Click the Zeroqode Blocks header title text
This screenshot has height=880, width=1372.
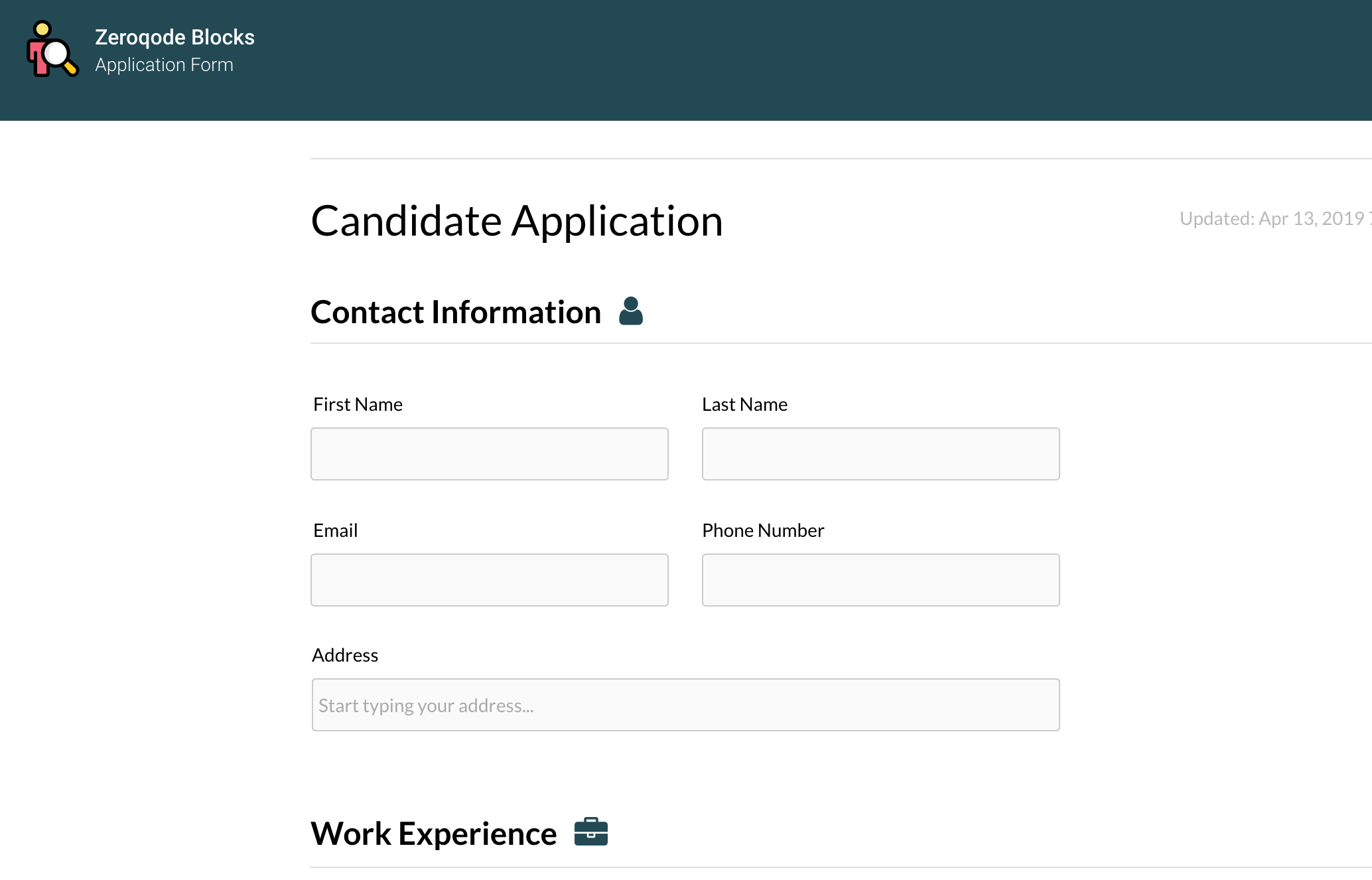coord(174,37)
